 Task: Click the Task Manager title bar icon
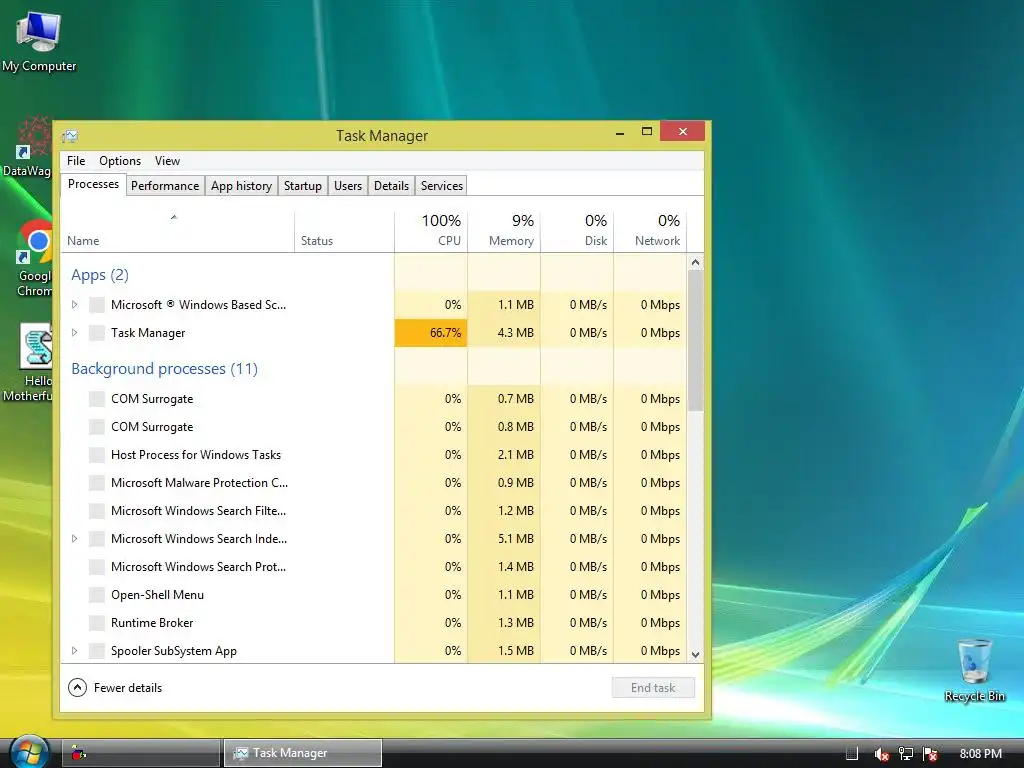click(x=71, y=136)
